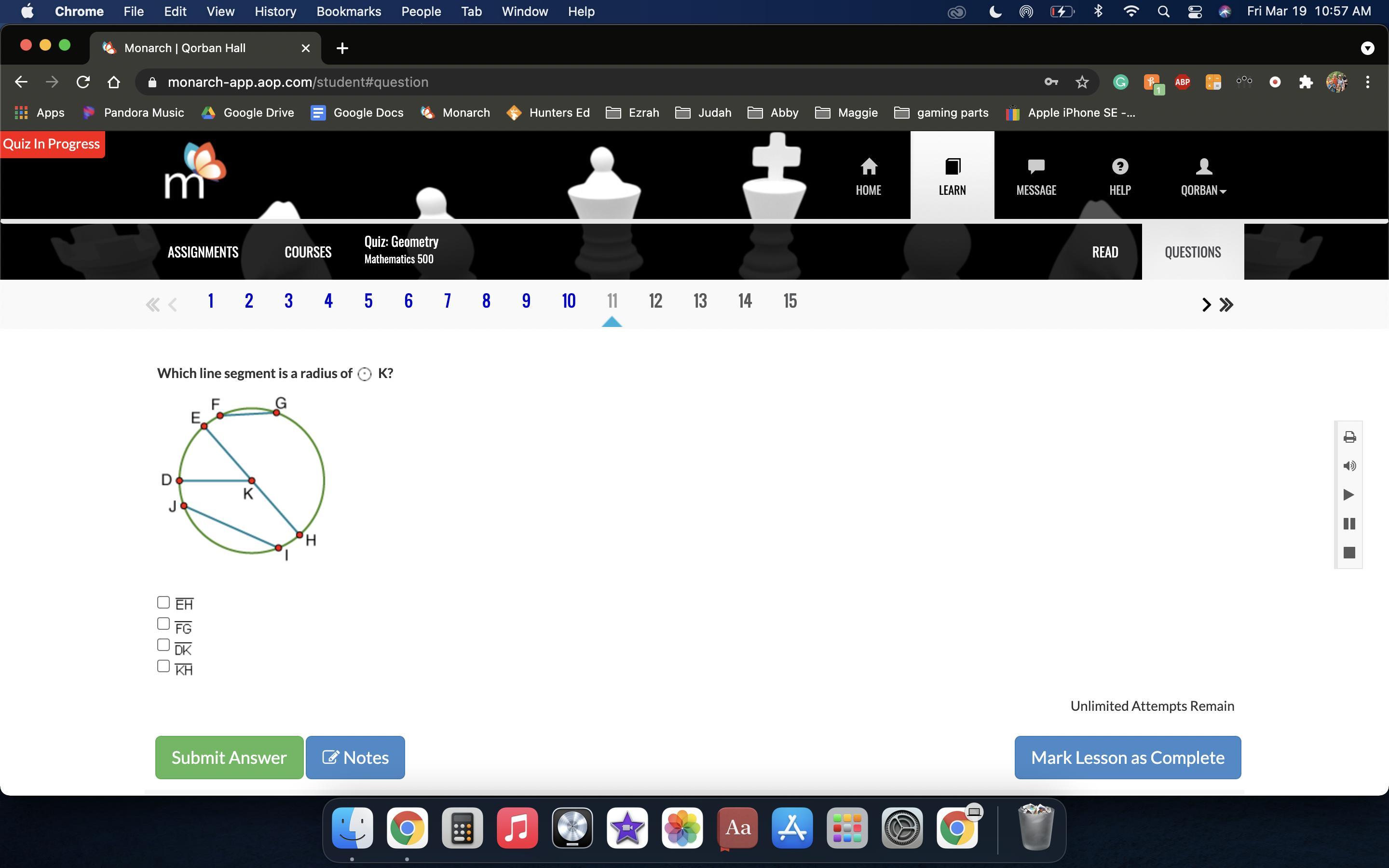Click the text-to-speech speaker icon
Image resolution: width=1389 pixels, height=868 pixels.
pyautogui.click(x=1349, y=465)
